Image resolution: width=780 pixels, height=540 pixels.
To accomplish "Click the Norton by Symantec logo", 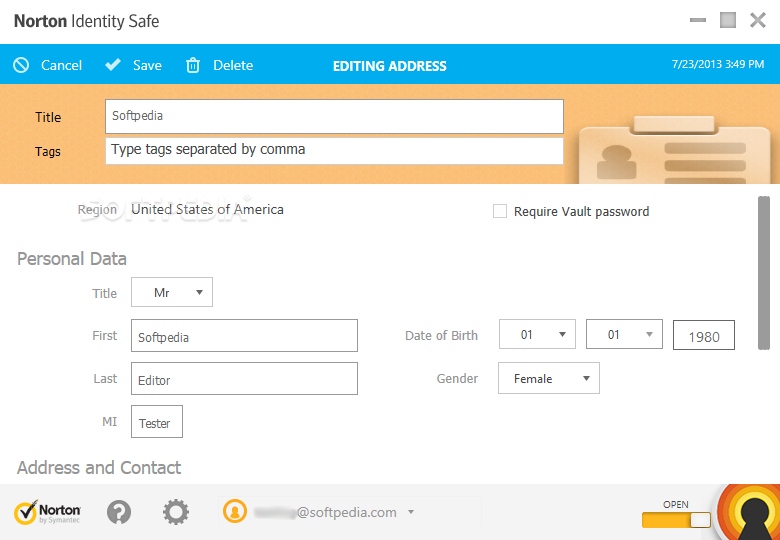I will [x=47, y=512].
